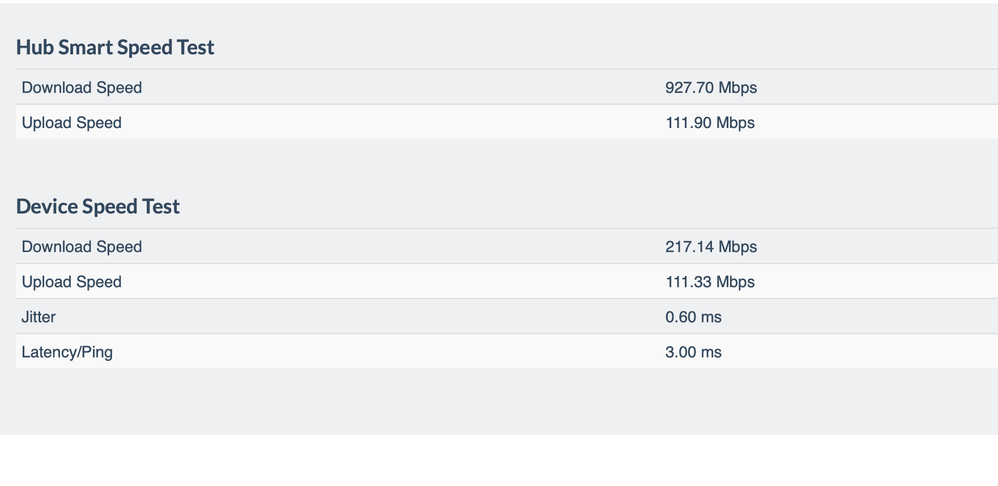
Task: Click the word "Ping" in the Latency/Ping label
Action: pos(94,352)
